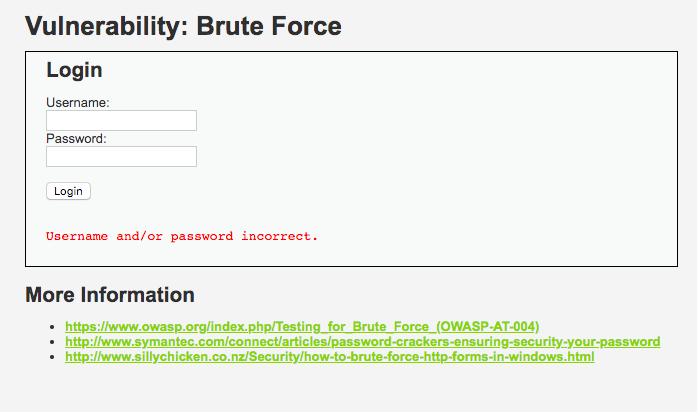
Task: Open the Symantec password-crackers article link
Action: [x=362, y=342]
